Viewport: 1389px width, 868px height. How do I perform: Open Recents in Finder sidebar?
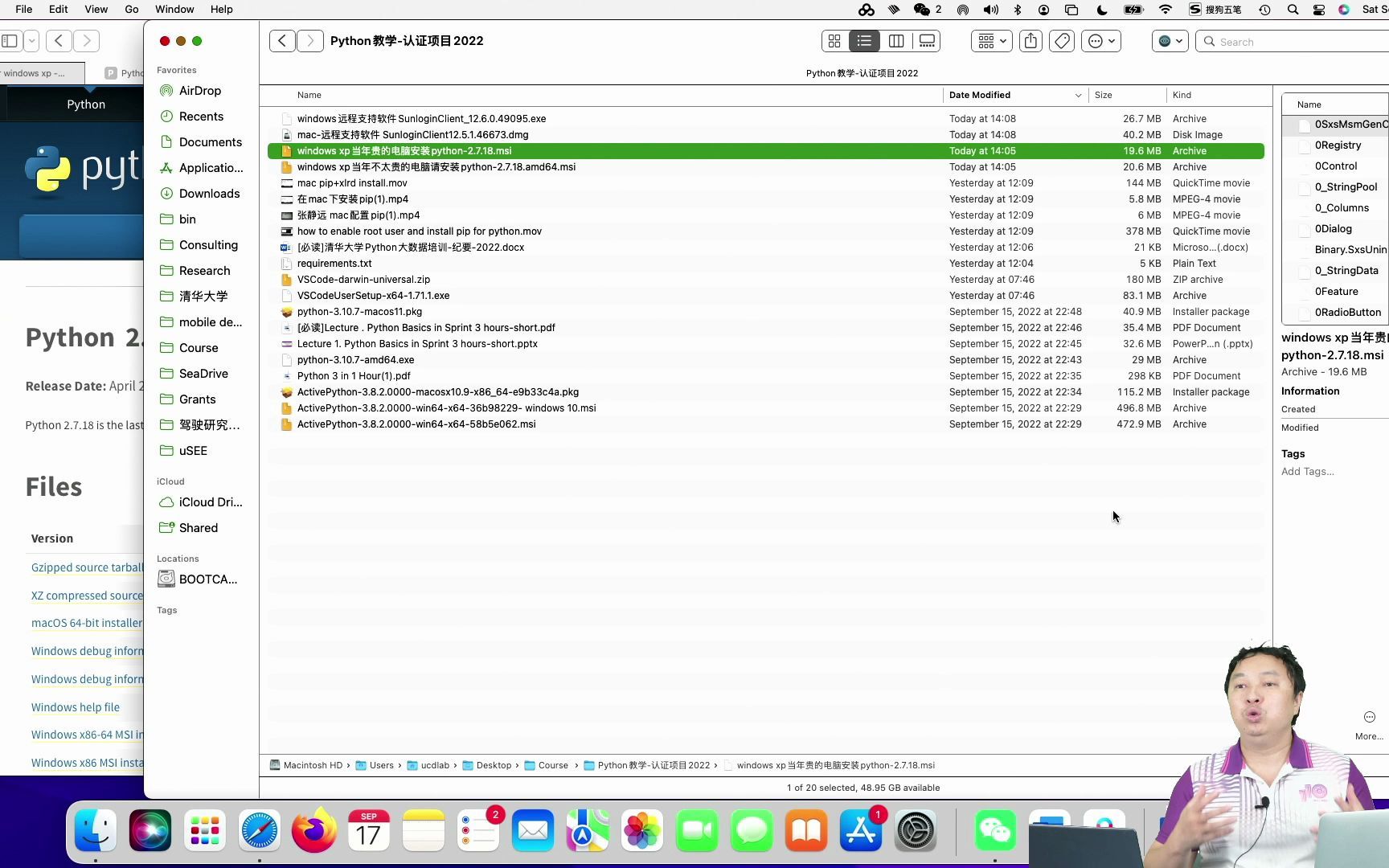(201, 117)
